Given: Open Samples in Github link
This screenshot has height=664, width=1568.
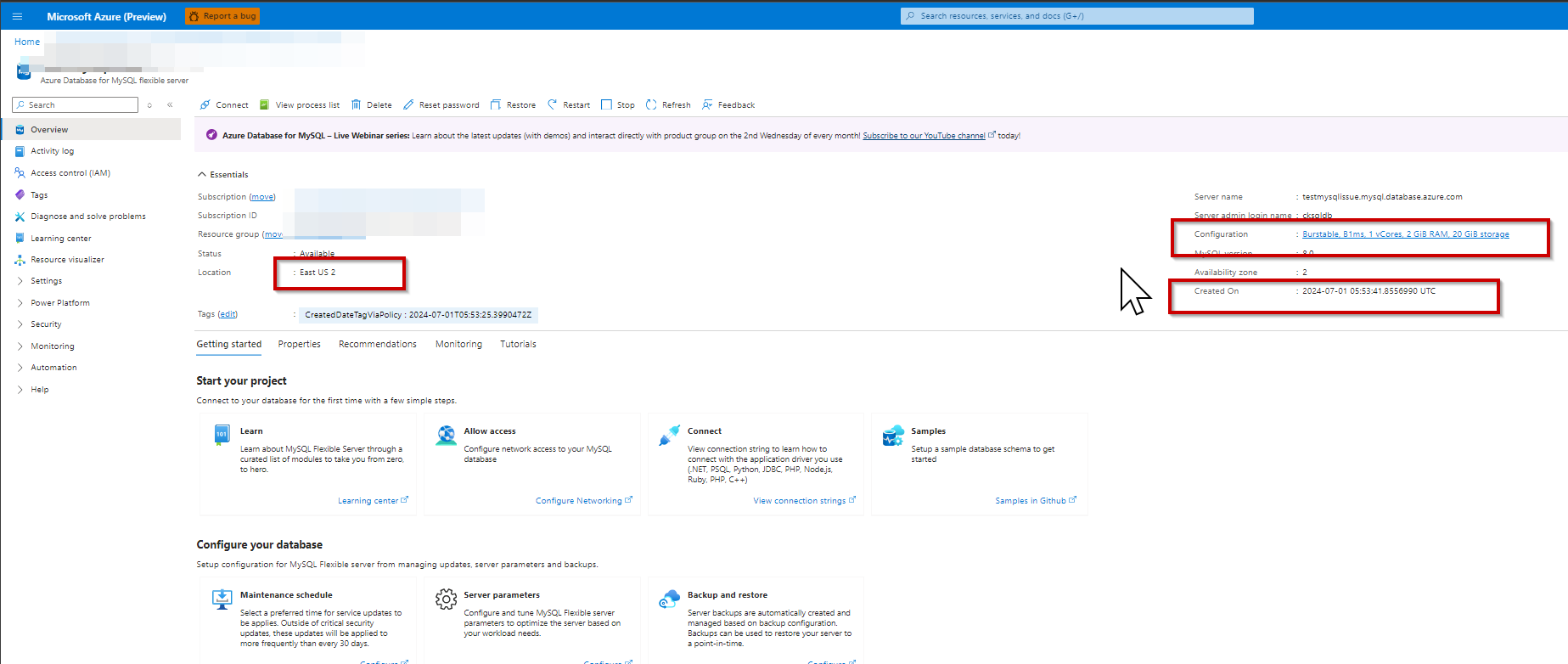Looking at the screenshot, I should click(x=1035, y=501).
